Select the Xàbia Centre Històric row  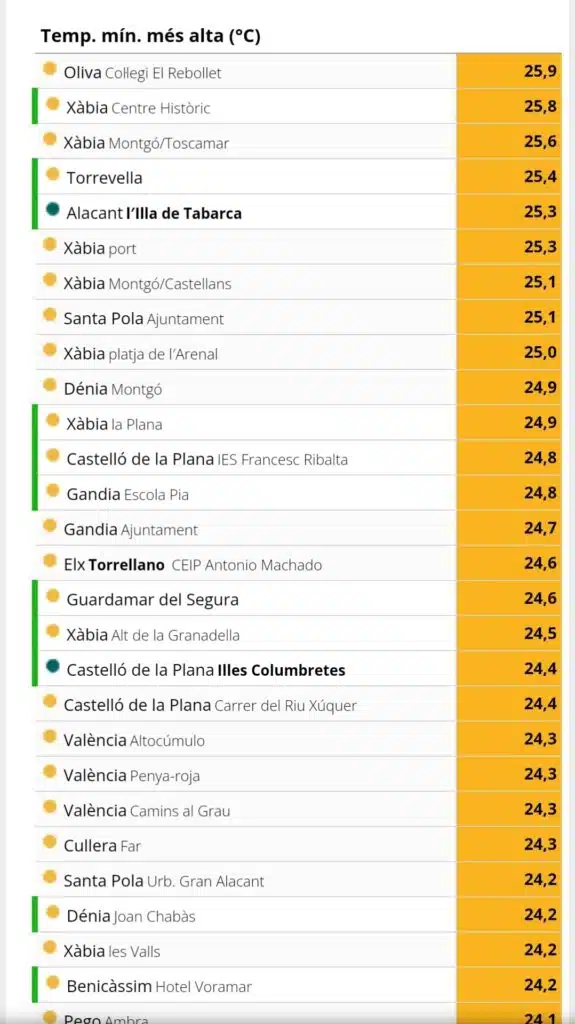click(x=298, y=106)
